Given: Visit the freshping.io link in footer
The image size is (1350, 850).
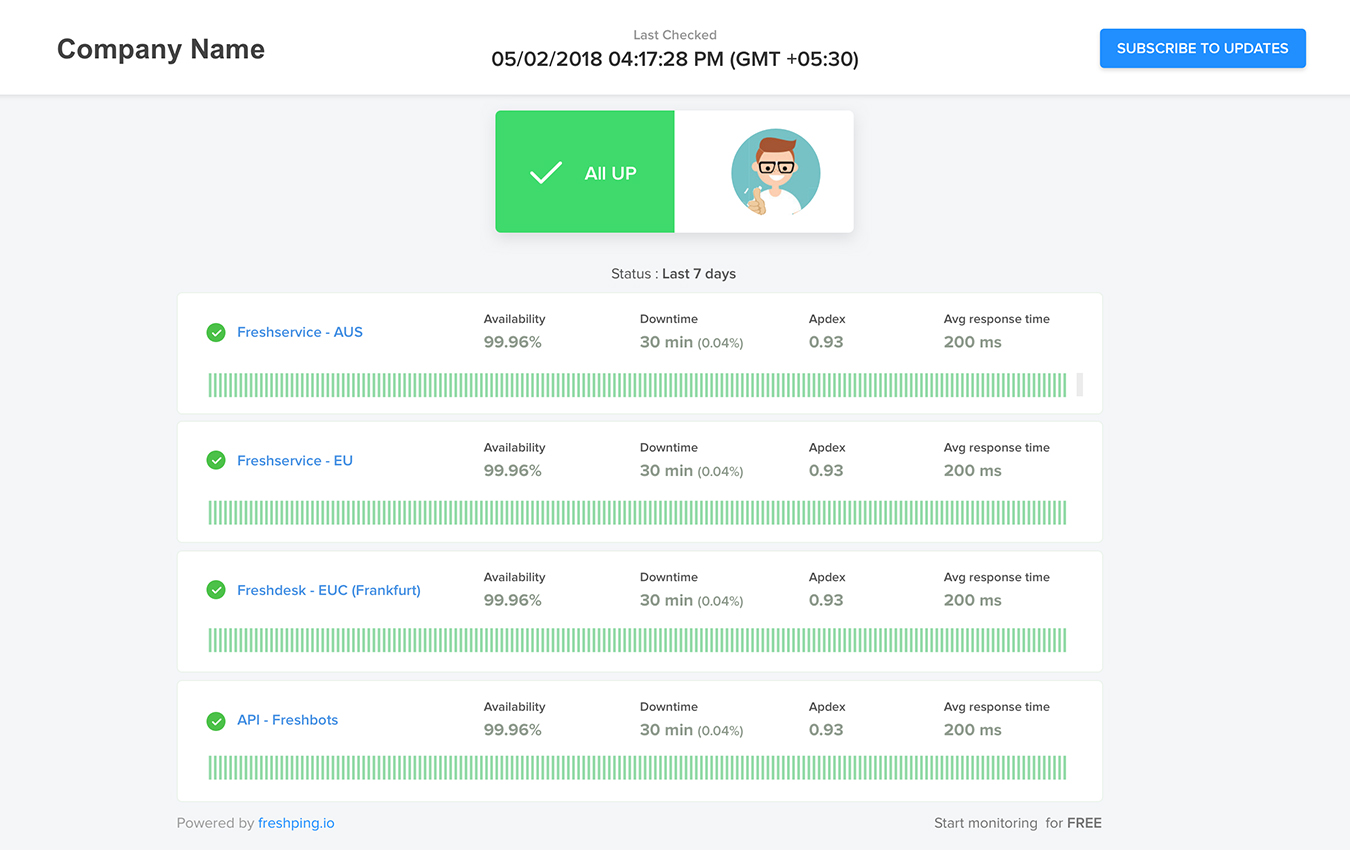Looking at the screenshot, I should point(296,823).
